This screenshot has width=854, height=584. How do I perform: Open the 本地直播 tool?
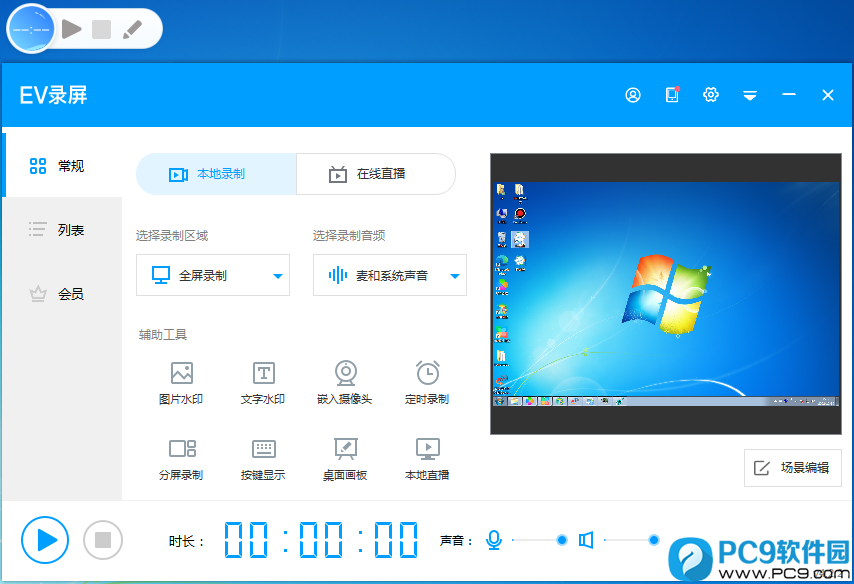(428, 459)
